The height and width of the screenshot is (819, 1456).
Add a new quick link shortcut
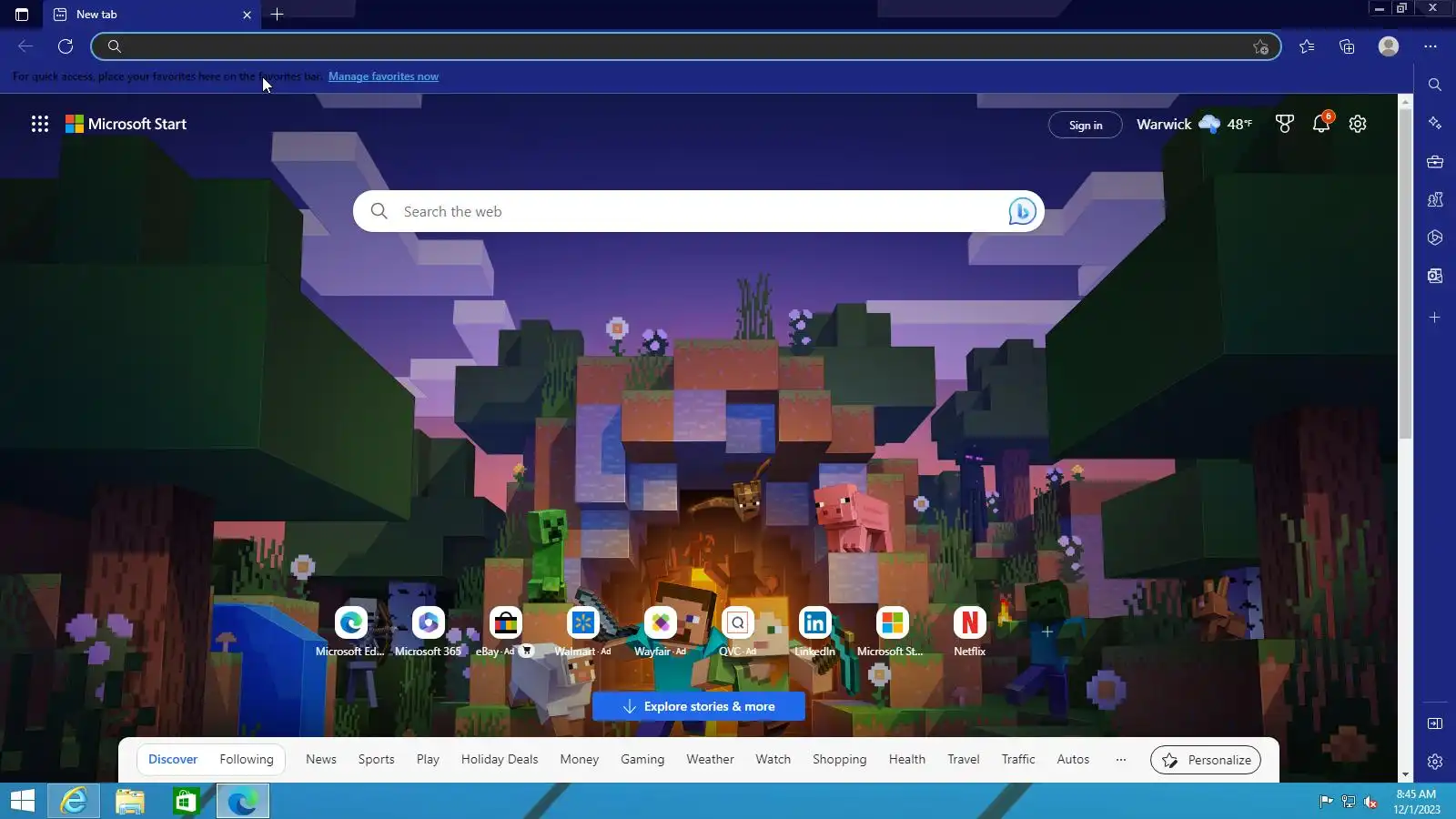[1047, 631]
